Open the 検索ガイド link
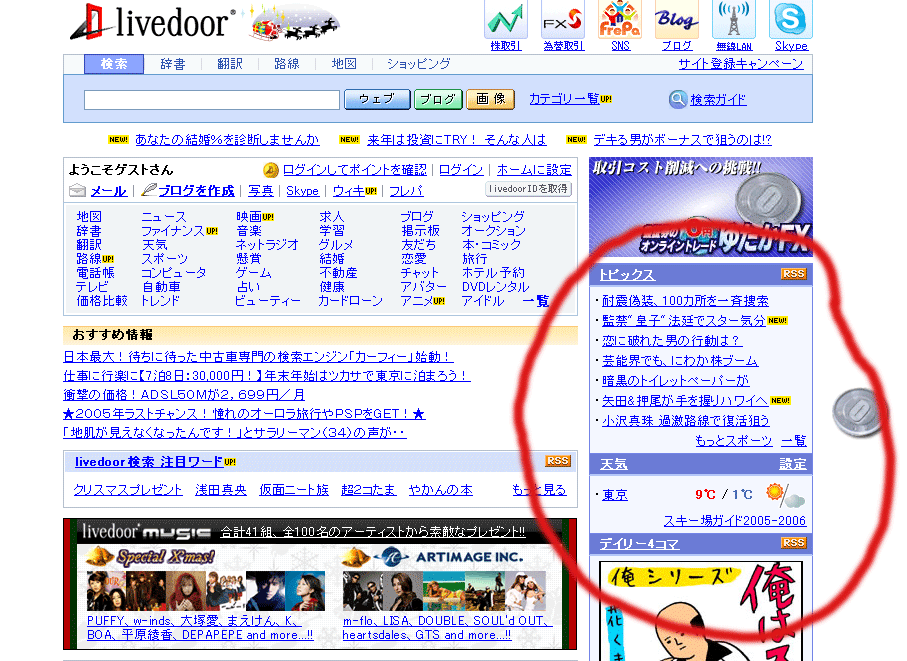Screen dimensions: 907x661 click(718, 99)
